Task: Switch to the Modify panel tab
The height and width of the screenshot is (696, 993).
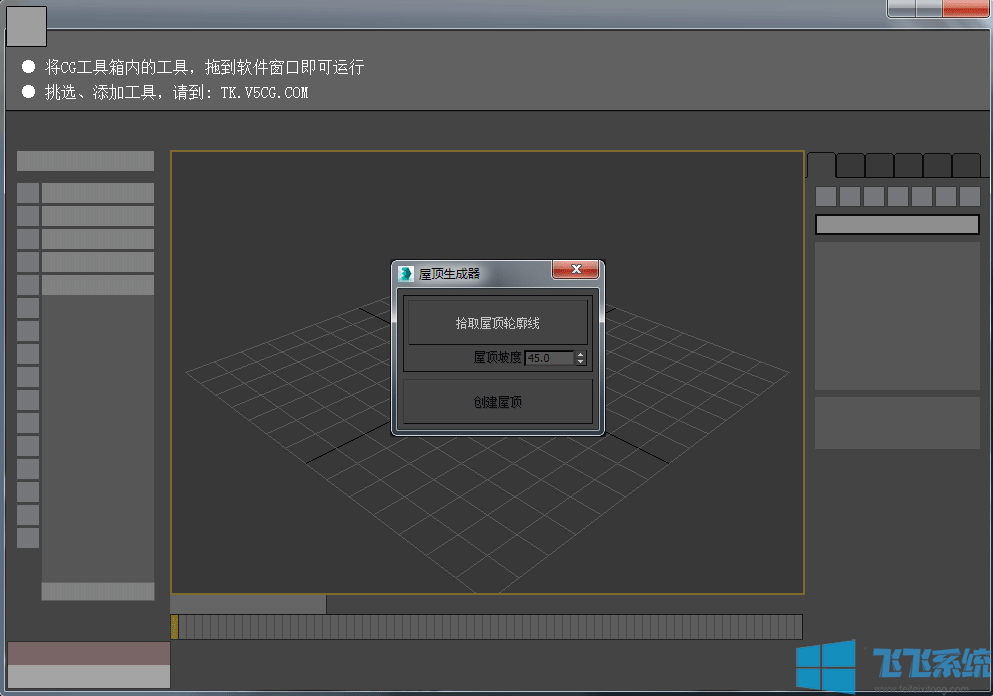Action: point(849,165)
